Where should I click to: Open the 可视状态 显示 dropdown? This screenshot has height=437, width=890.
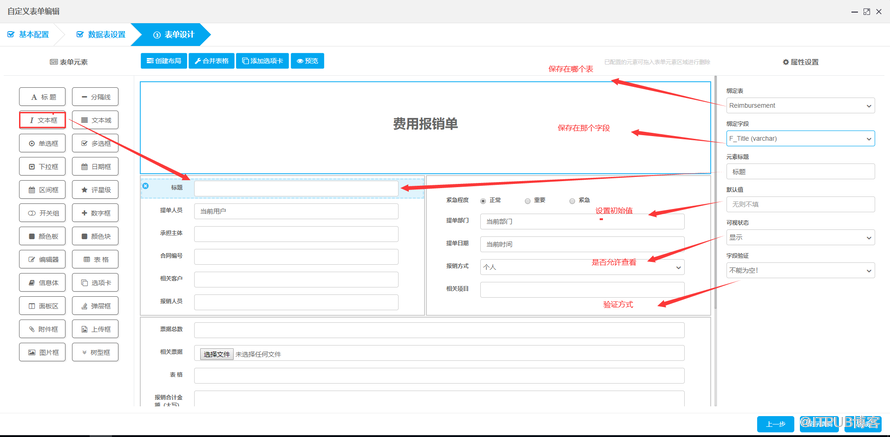pos(800,238)
